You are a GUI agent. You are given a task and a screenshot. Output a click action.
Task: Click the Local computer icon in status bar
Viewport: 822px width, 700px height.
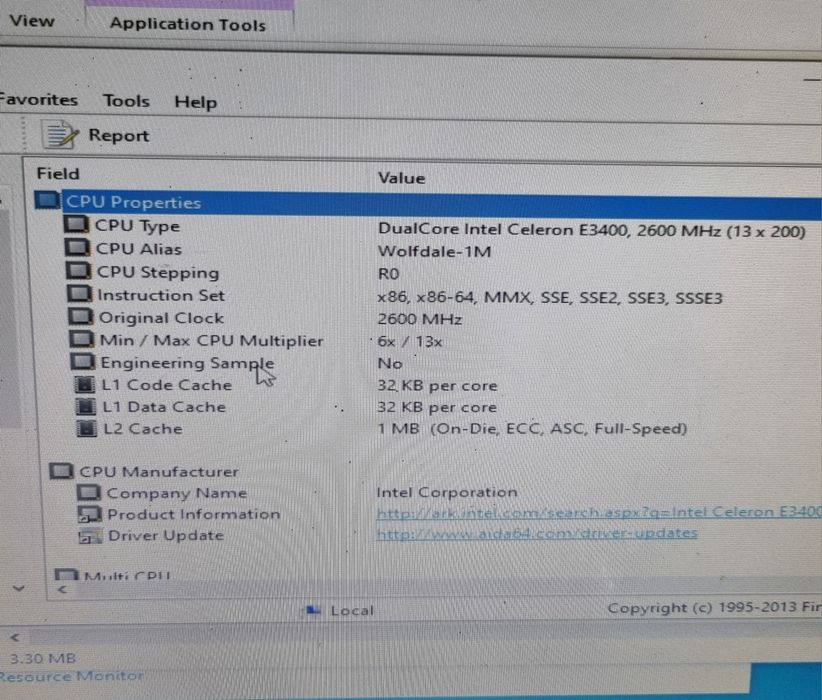click(x=313, y=609)
